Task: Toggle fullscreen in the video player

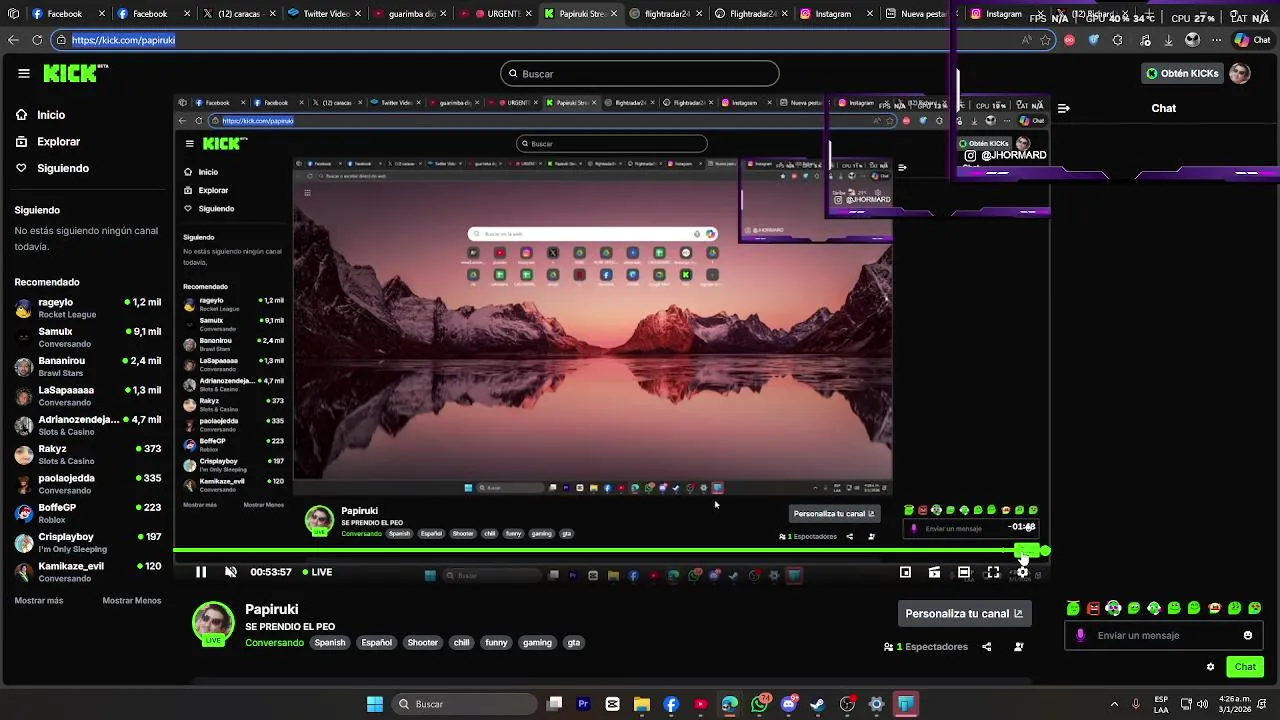Action: 993,572
